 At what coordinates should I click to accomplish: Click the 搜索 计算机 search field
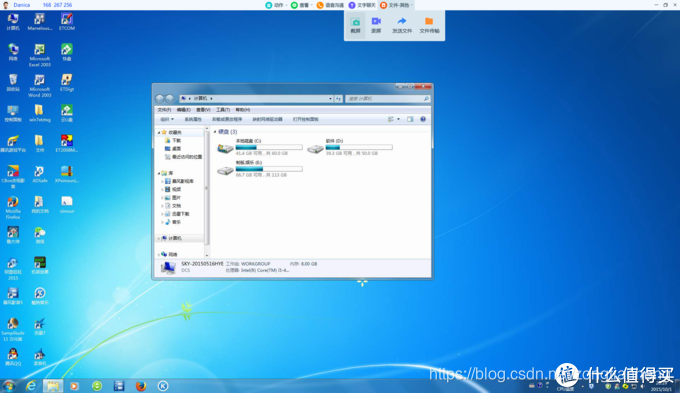click(x=388, y=99)
